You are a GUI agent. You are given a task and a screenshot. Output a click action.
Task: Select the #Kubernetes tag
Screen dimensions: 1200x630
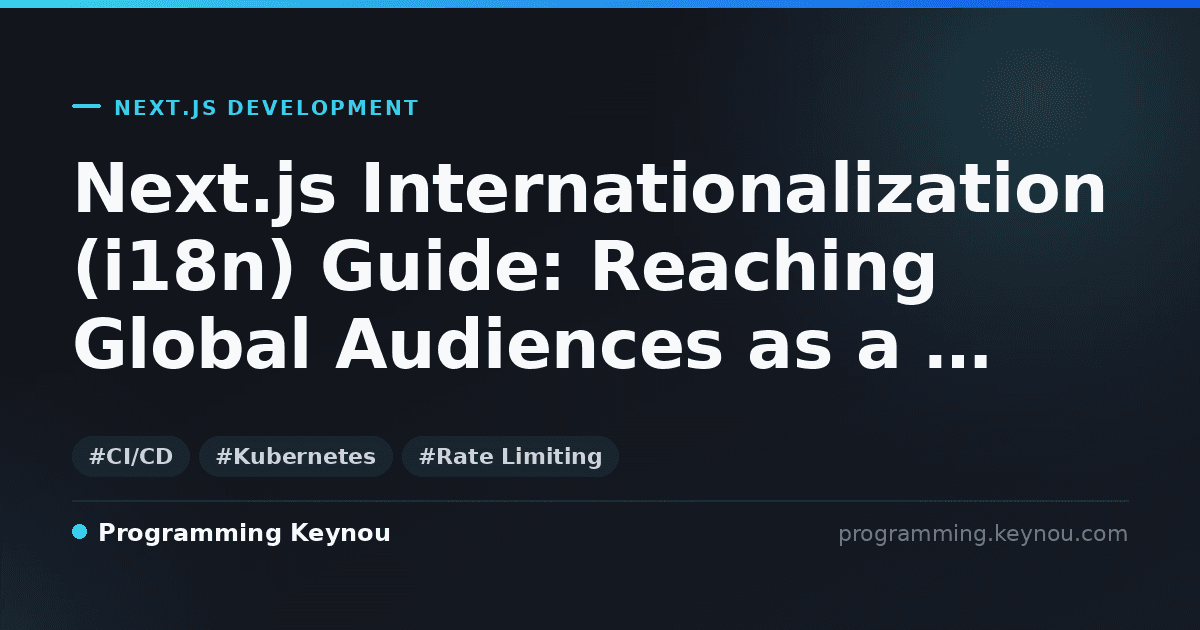(296, 457)
